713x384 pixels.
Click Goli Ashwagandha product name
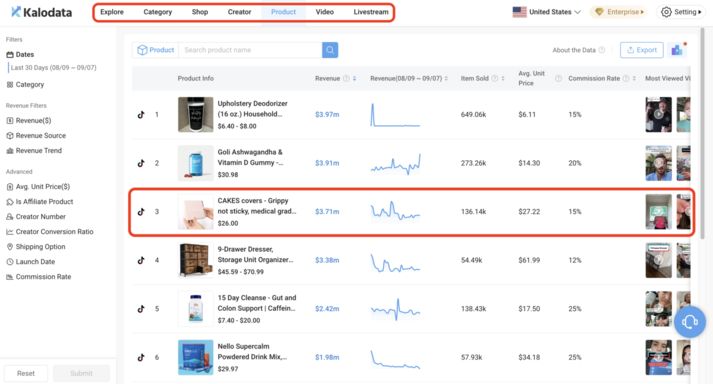coord(251,157)
